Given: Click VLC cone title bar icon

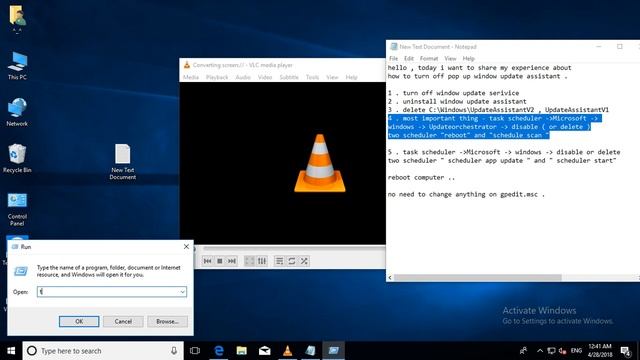Looking at the screenshot, I should 187,65.
